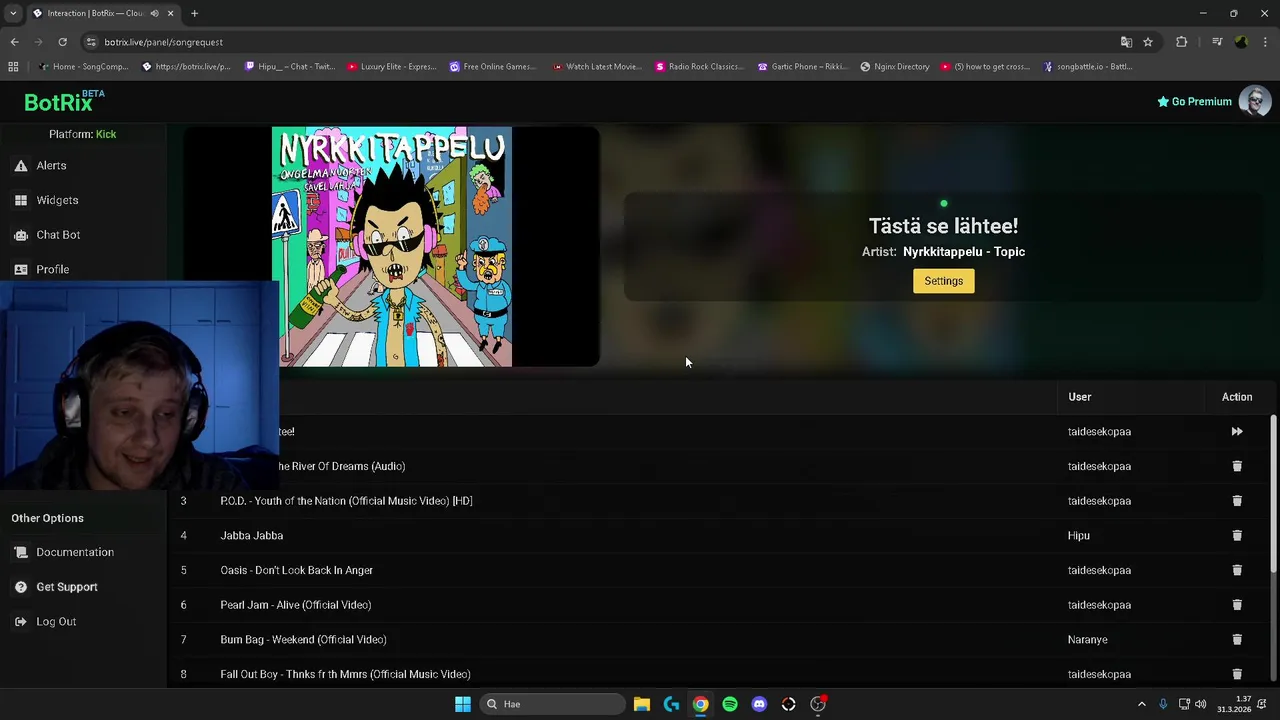Open the Chrome three-dot menu
1280x720 pixels.
click(x=1266, y=42)
